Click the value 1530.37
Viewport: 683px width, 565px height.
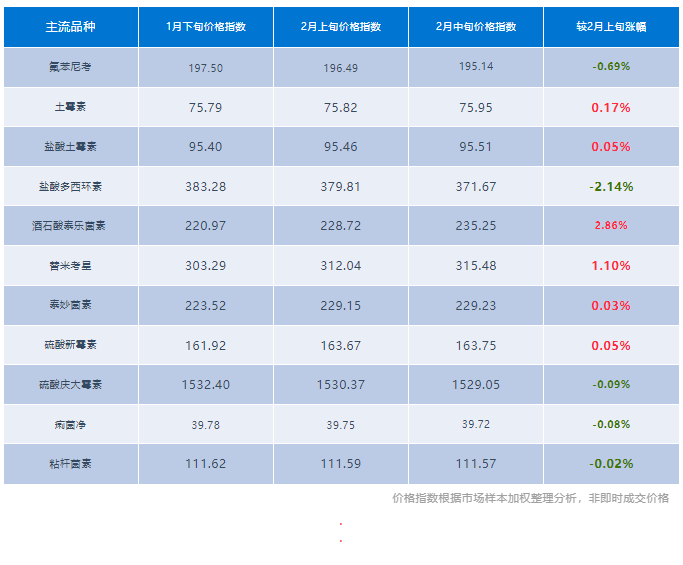pyautogui.click(x=341, y=385)
